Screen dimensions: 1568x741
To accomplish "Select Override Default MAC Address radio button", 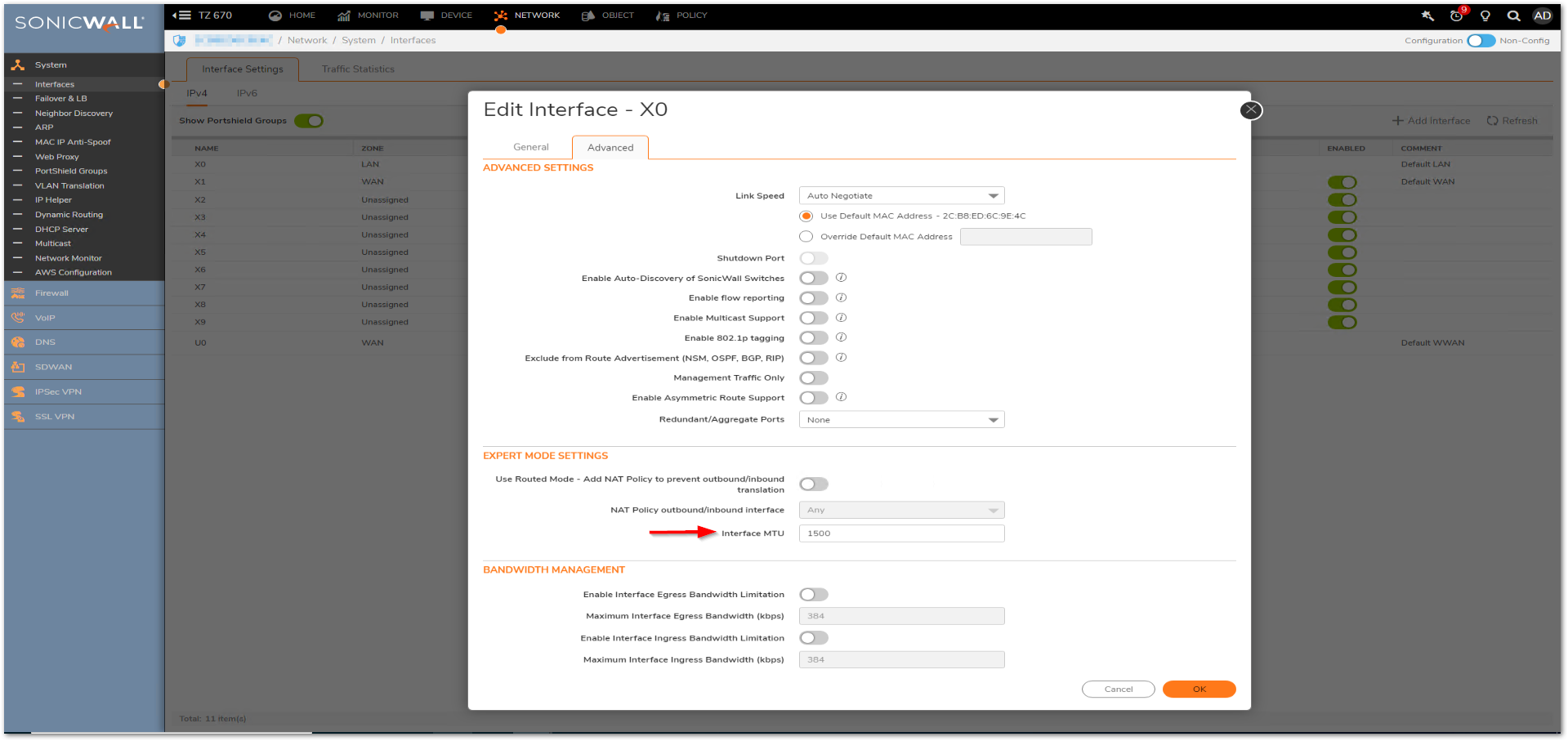I will pyautogui.click(x=806, y=237).
